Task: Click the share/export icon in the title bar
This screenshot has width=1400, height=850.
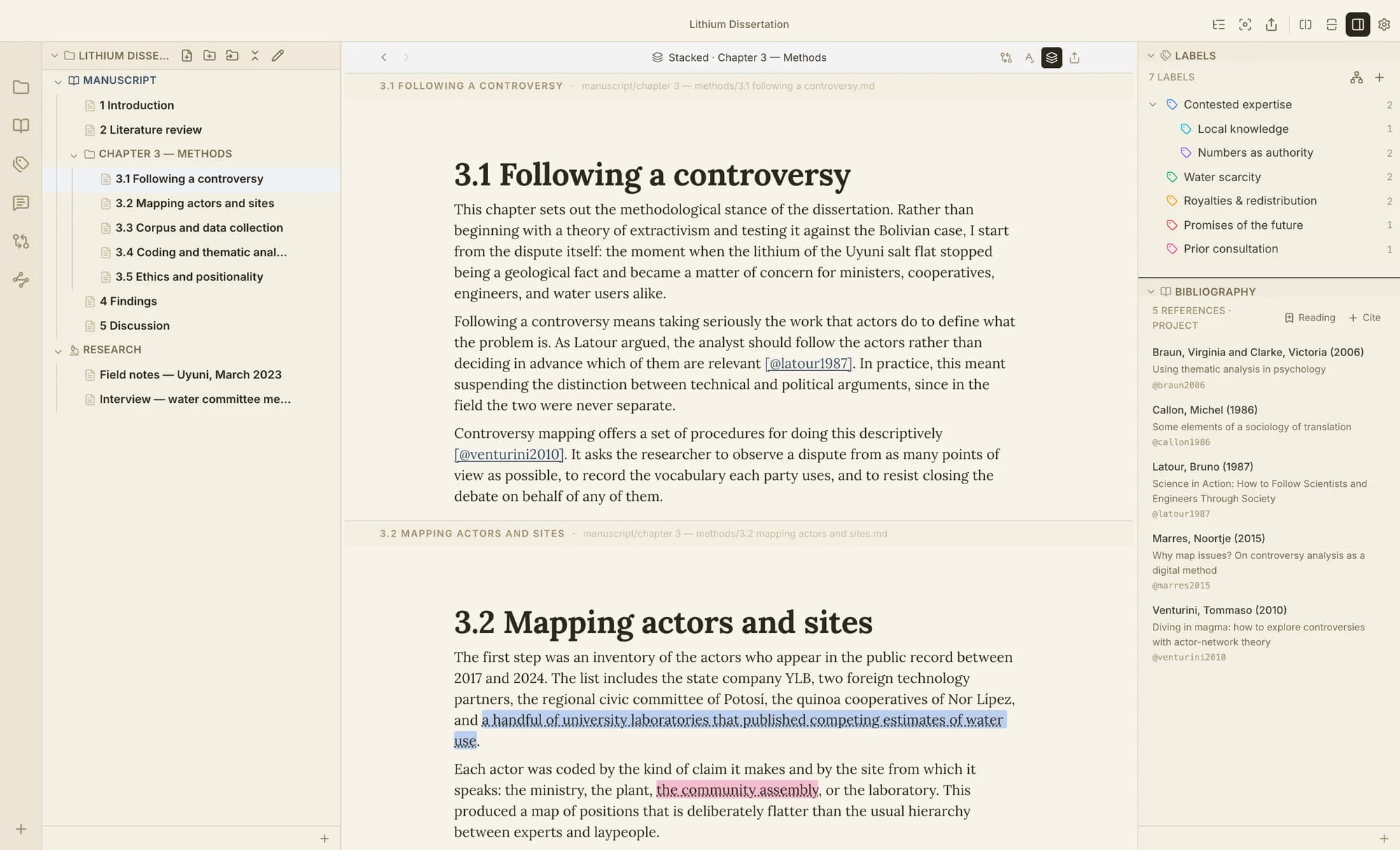Action: 1271,24
